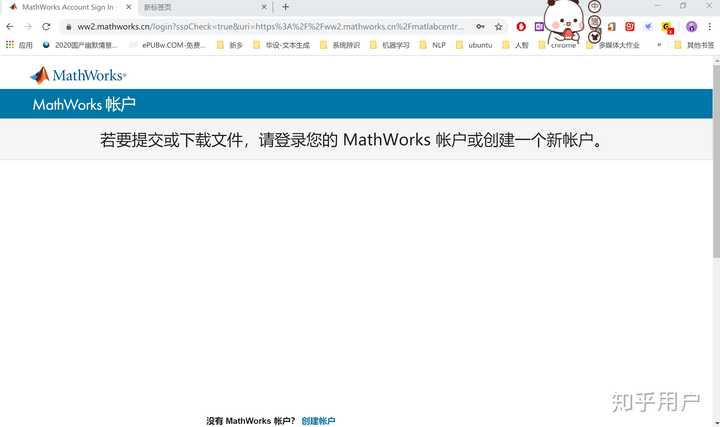Reload the MathWorks sign-in page
The height and width of the screenshot is (427, 720).
coord(46,27)
